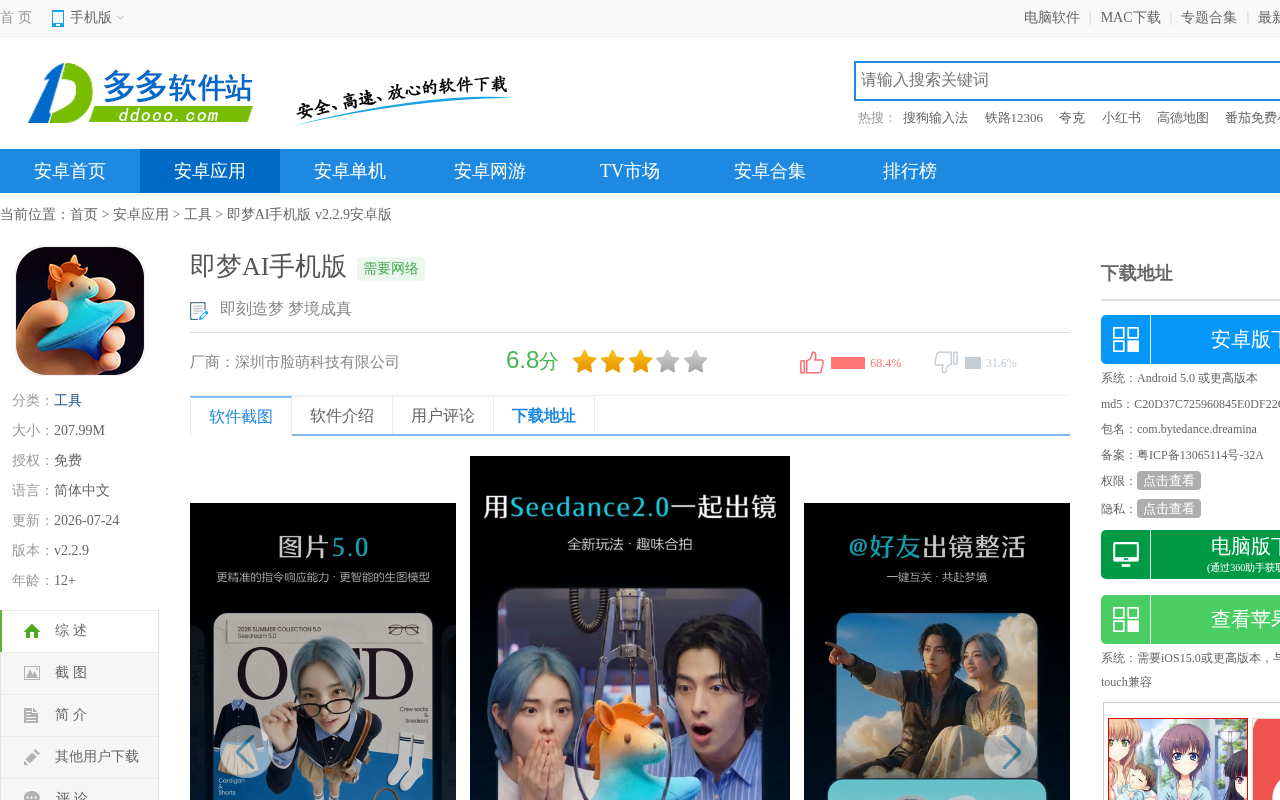1280x800 pixels.
Task: Click hot search 高德地图
Action: click(x=1183, y=118)
